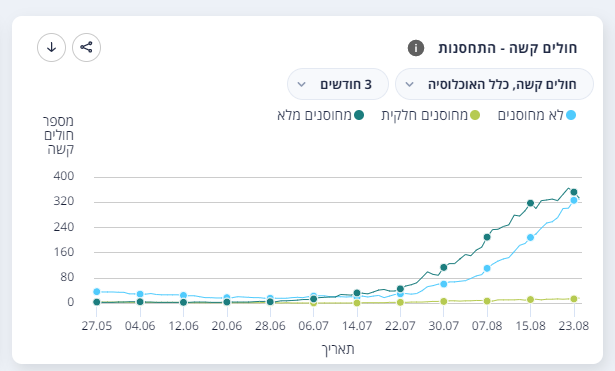Open the 3 חודשים time range dropdown
This screenshot has height=371, width=615.
[x=338, y=84]
